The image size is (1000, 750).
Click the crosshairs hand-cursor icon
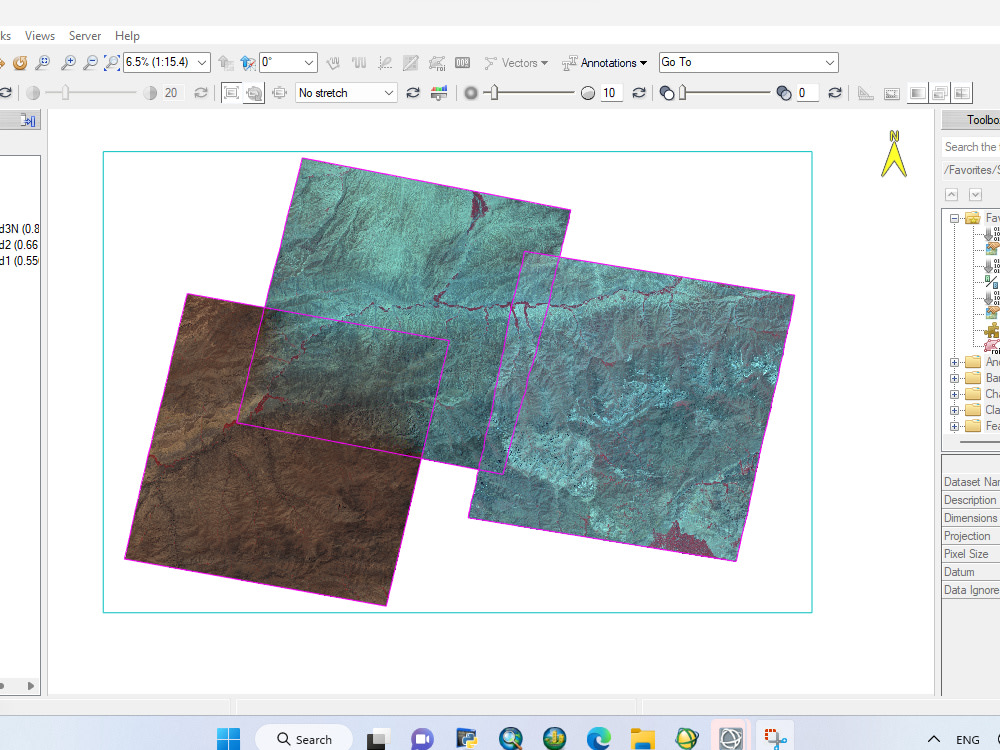pos(333,62)
